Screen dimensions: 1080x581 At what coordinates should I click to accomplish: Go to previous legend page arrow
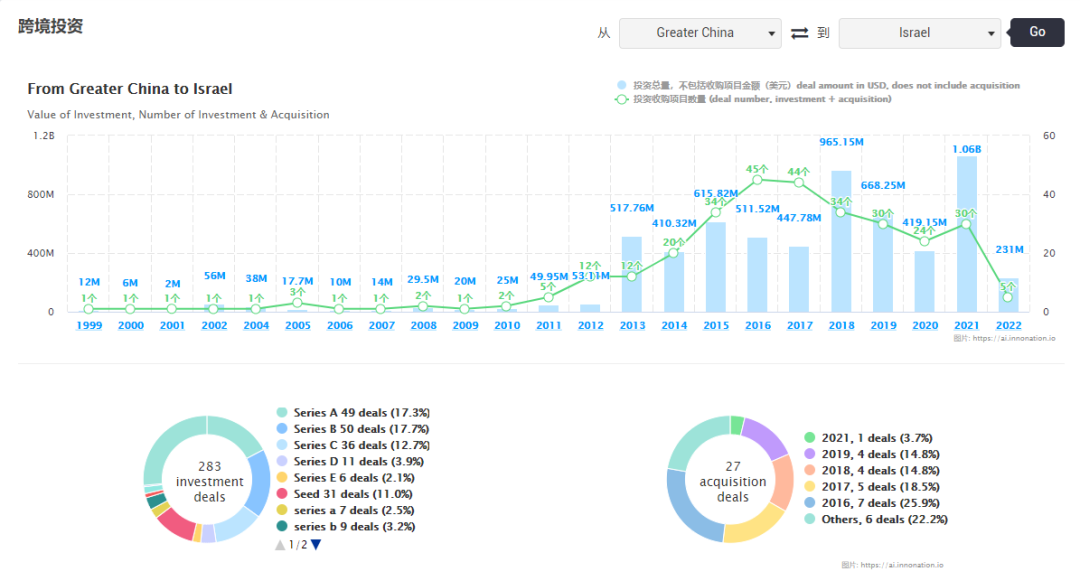point(280,545)
